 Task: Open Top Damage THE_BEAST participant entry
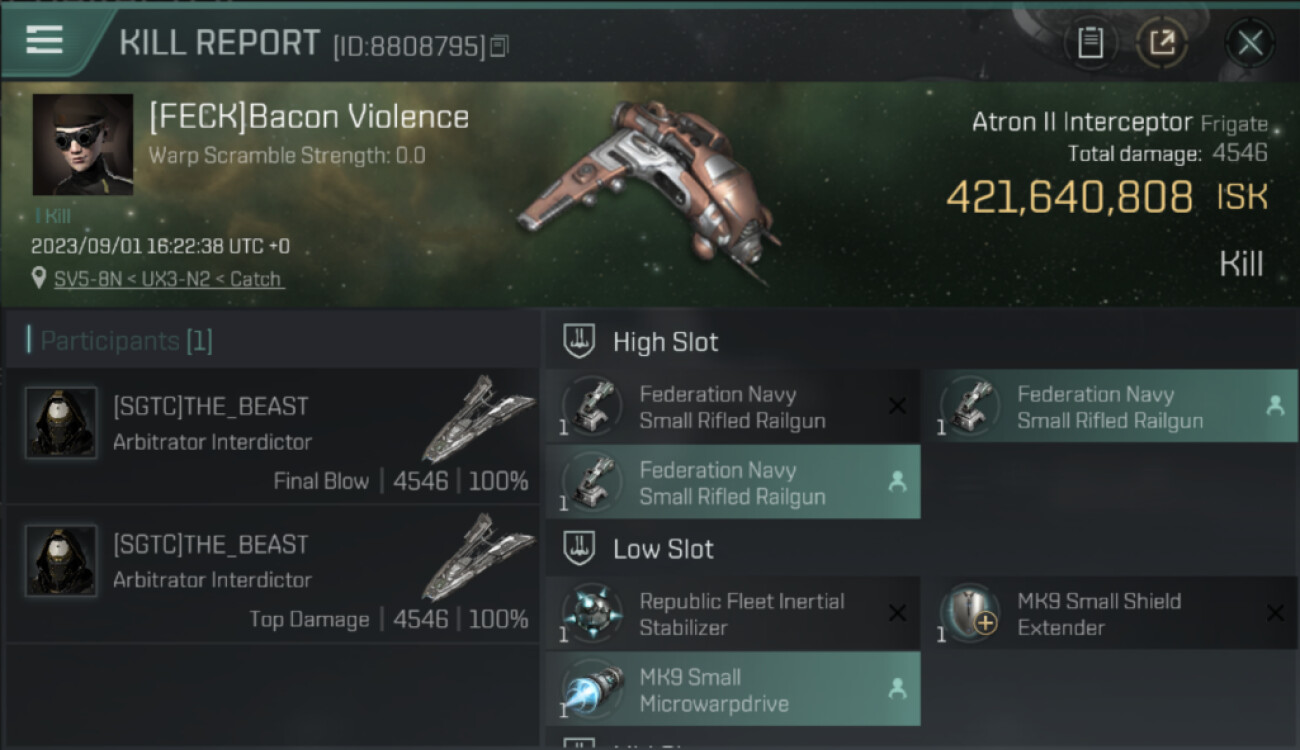(x=272, y=573)
